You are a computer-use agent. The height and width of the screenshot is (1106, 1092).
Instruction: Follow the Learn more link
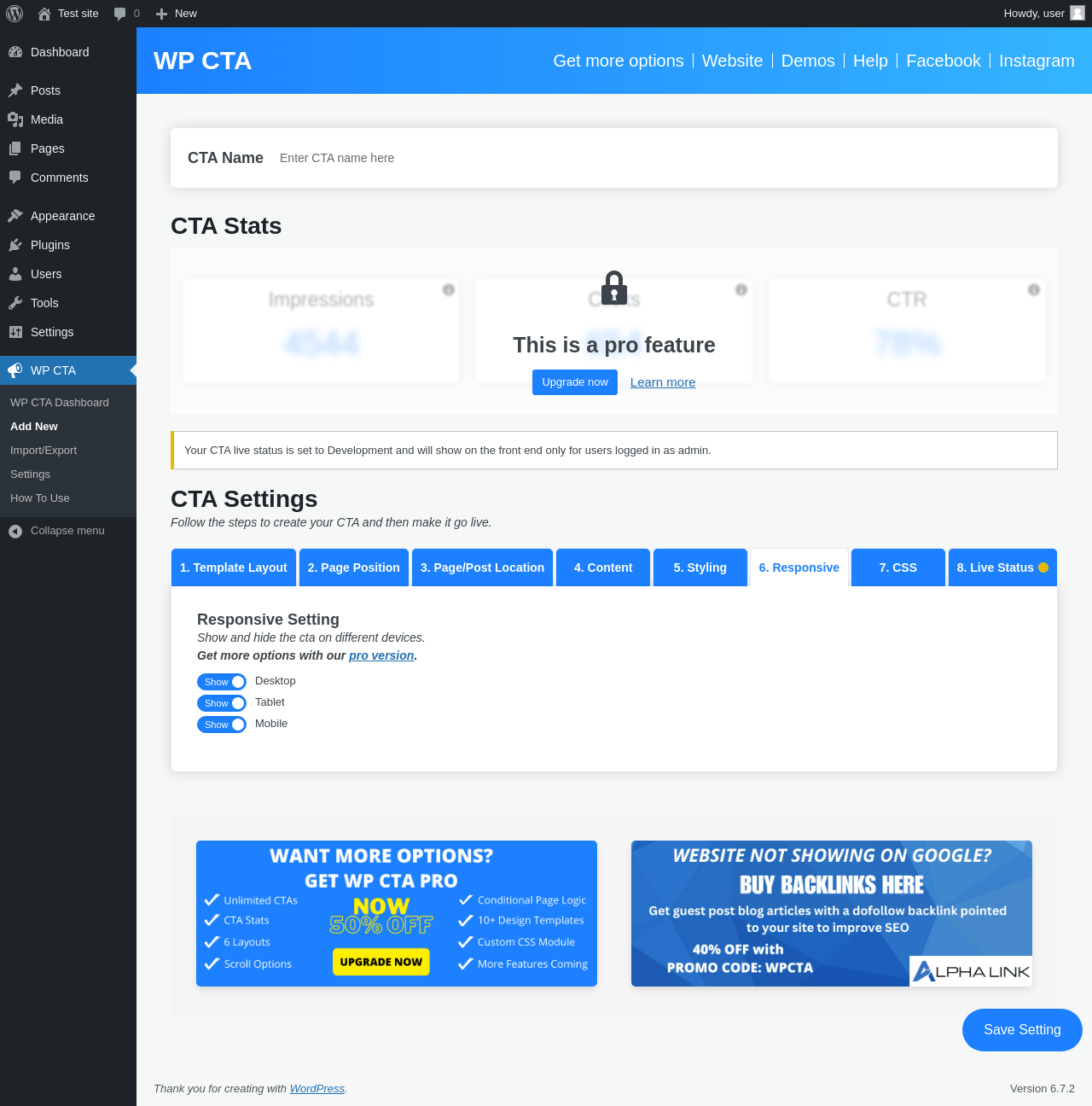tap(663, 382)
